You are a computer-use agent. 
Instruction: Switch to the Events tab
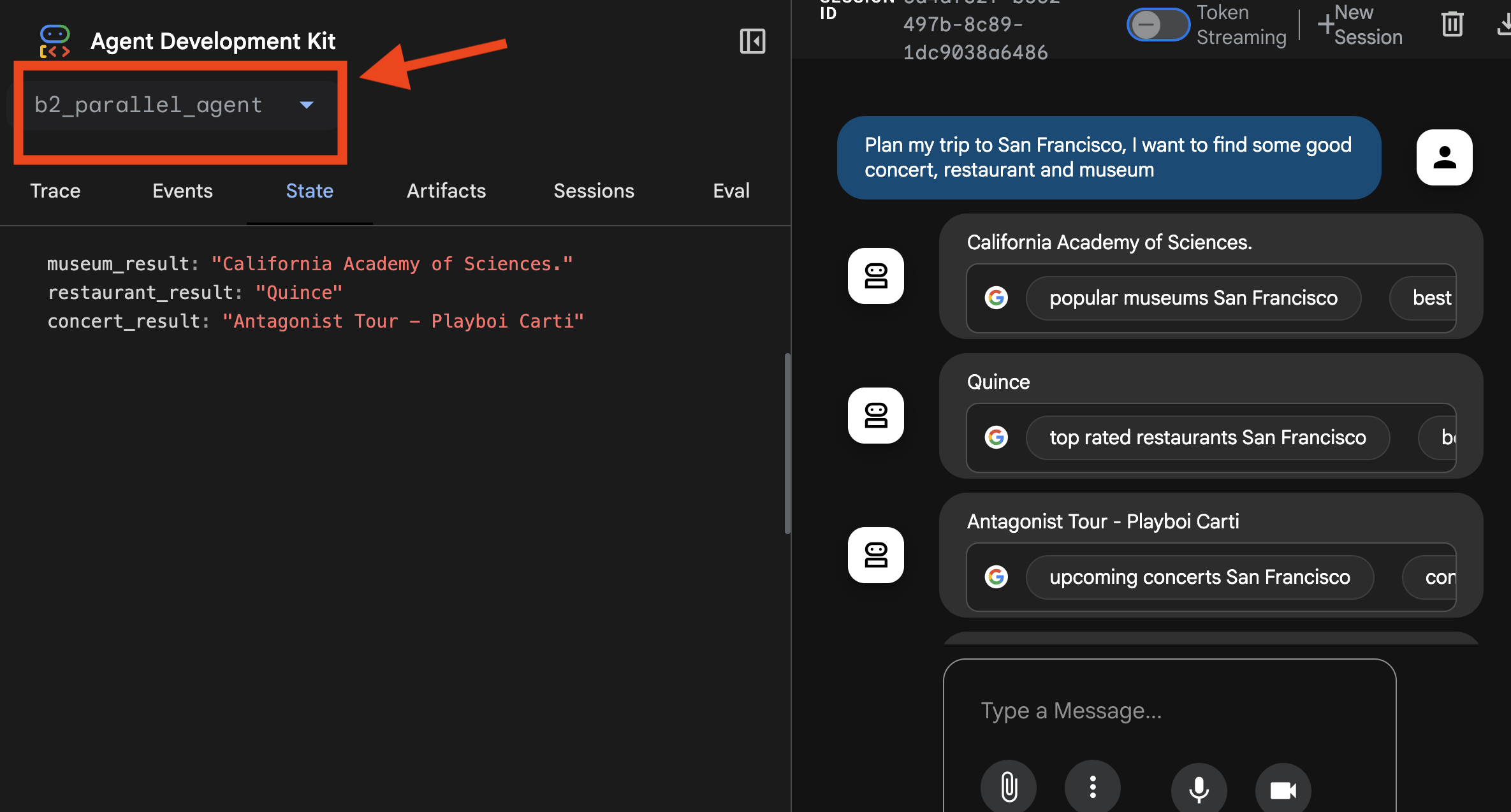click(182, 191)
